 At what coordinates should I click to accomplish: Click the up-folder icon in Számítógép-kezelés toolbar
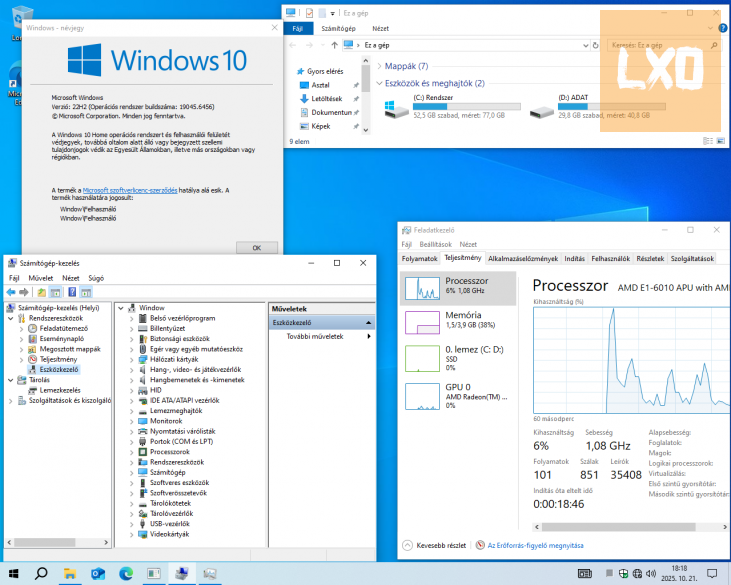[x=41, y=292]
